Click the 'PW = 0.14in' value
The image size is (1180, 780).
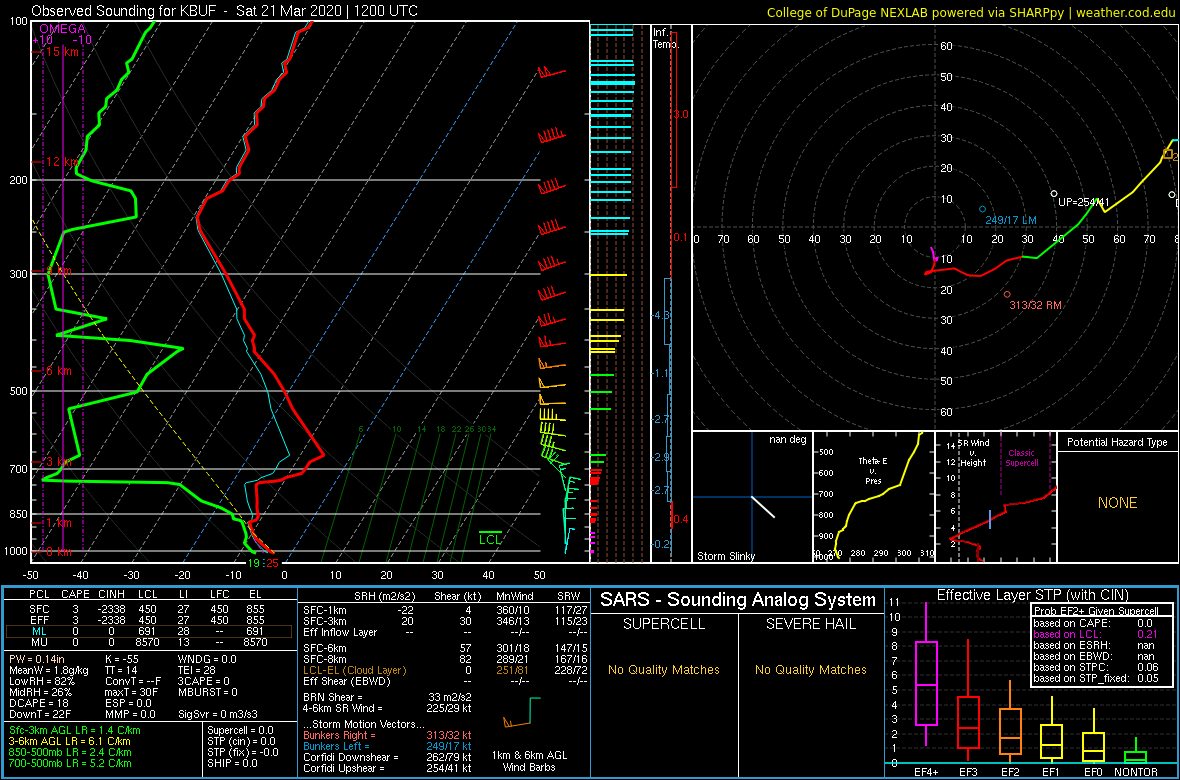click(x=37, y=658)
